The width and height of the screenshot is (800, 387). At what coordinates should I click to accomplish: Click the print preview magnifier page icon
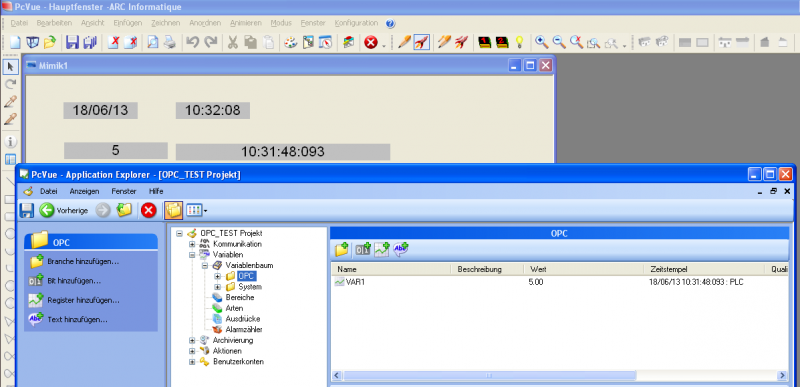click(153, 42)
